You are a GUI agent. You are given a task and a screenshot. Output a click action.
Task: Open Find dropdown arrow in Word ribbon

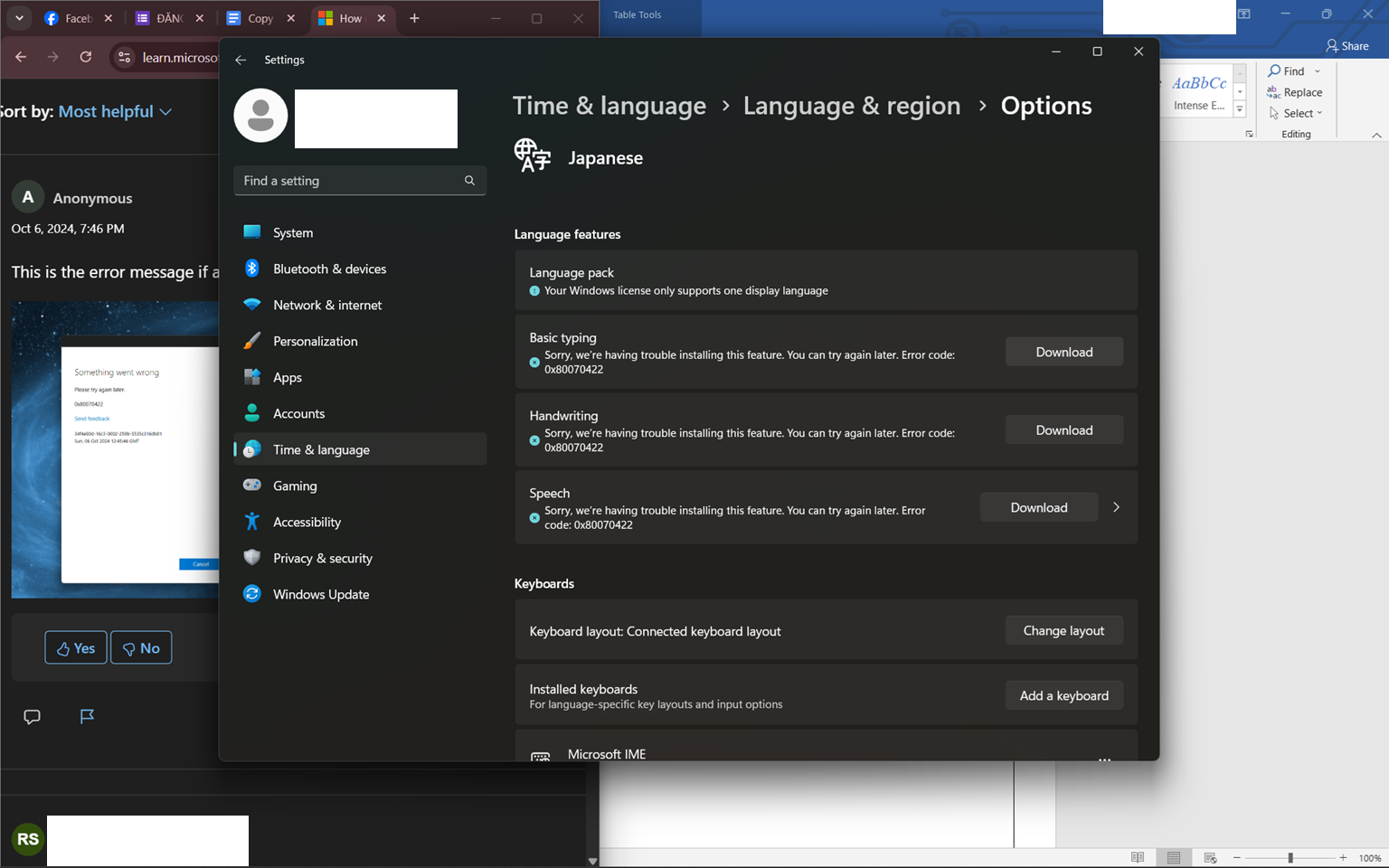(x=1318, y=71)
